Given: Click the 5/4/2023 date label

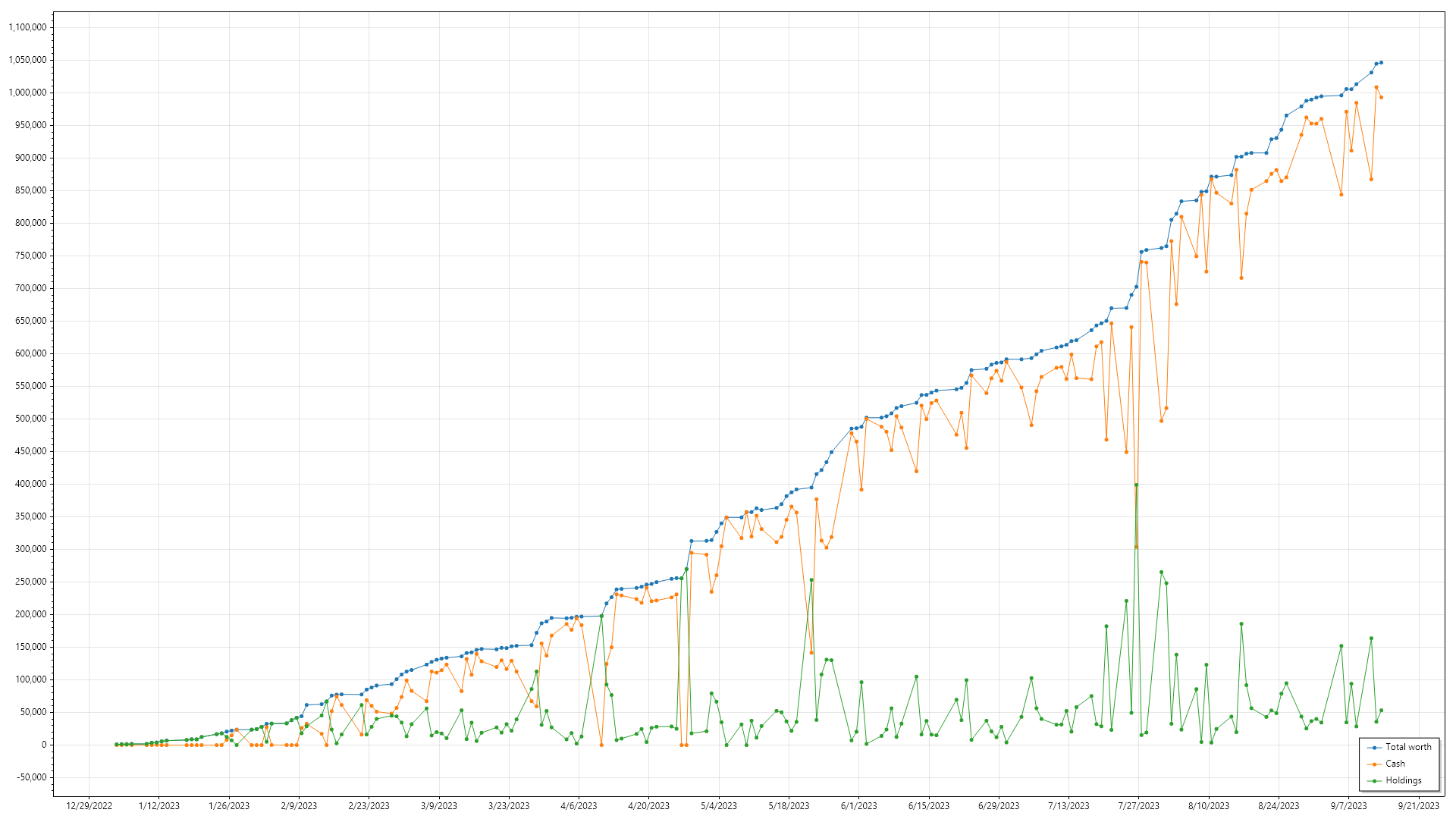Looking at the screenshot, I should [719, 806].
